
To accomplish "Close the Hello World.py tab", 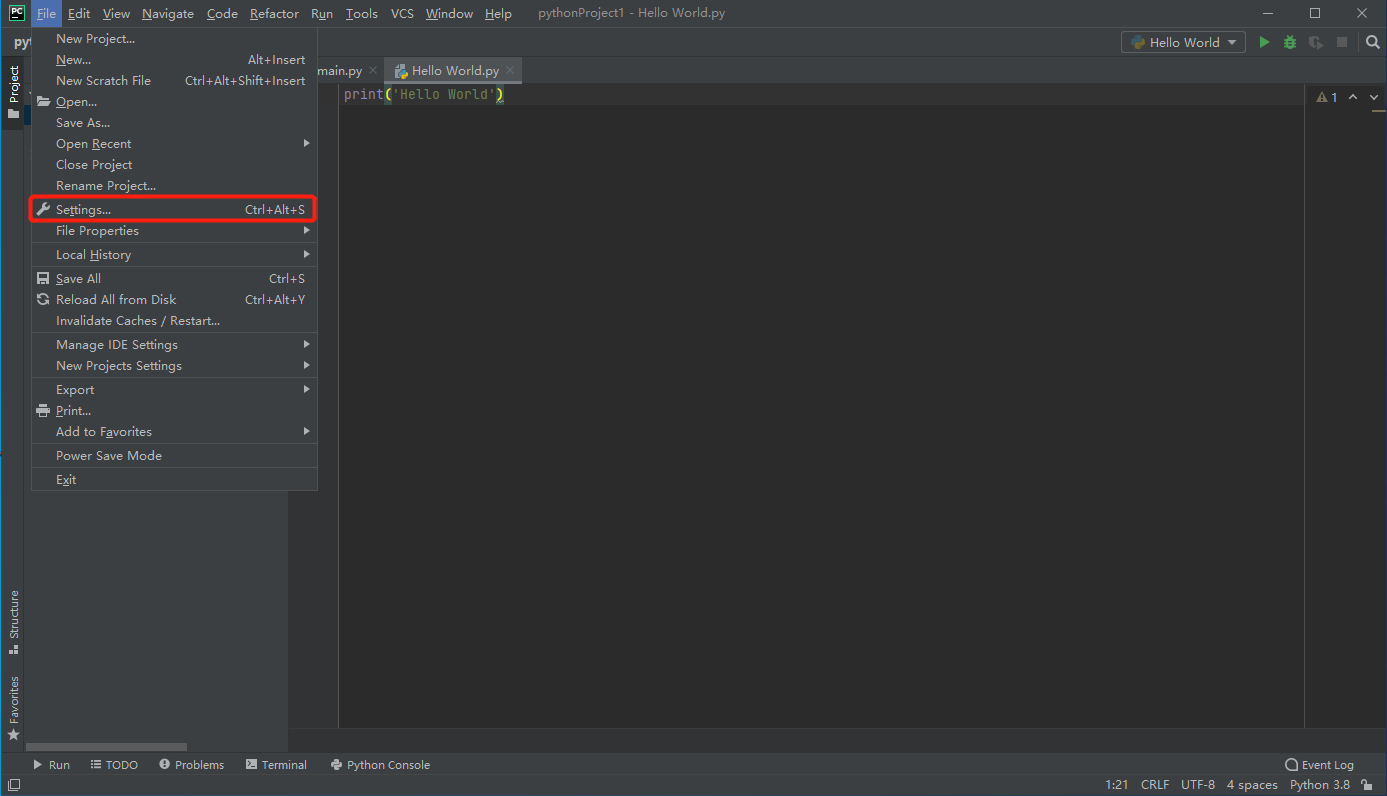I will [x=510, y=71].
